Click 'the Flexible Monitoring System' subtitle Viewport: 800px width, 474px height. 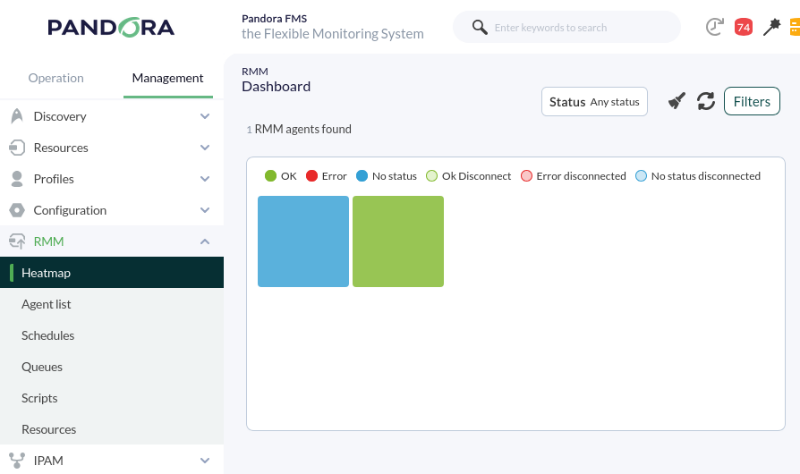point(333,34)
